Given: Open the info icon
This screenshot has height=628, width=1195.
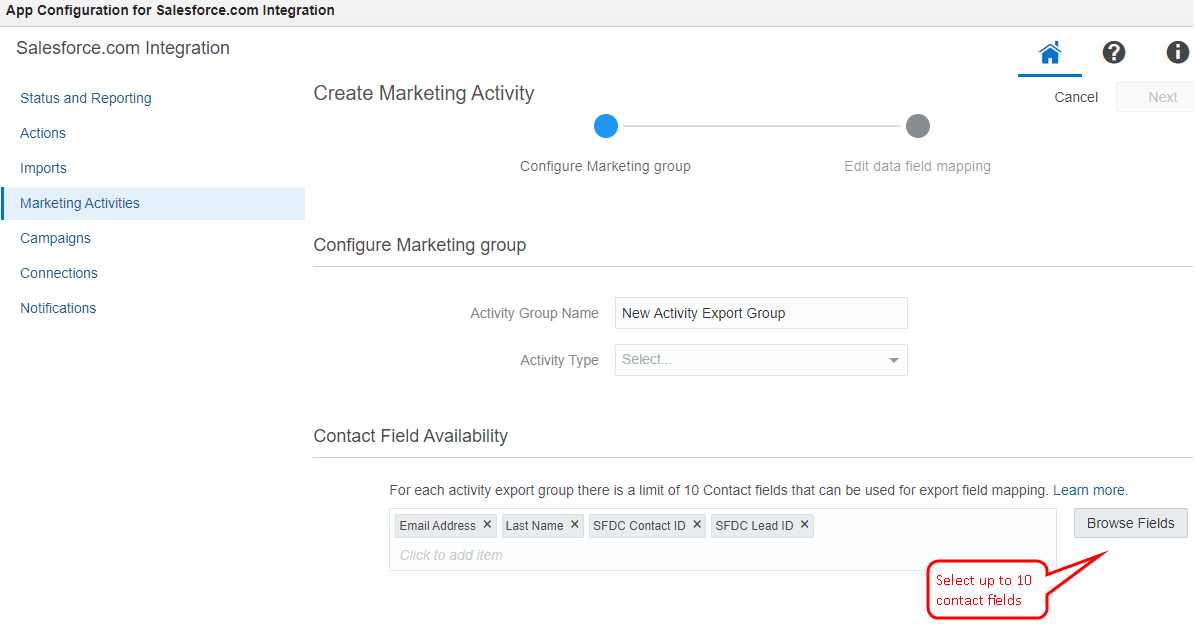Looking at the screenshot, I should [x=1177, y=53].
